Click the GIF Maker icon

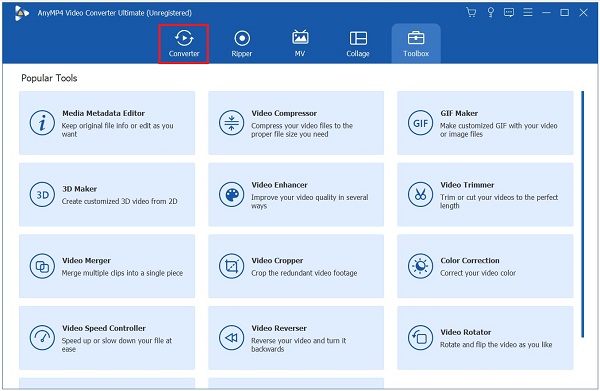click(420, 123)
